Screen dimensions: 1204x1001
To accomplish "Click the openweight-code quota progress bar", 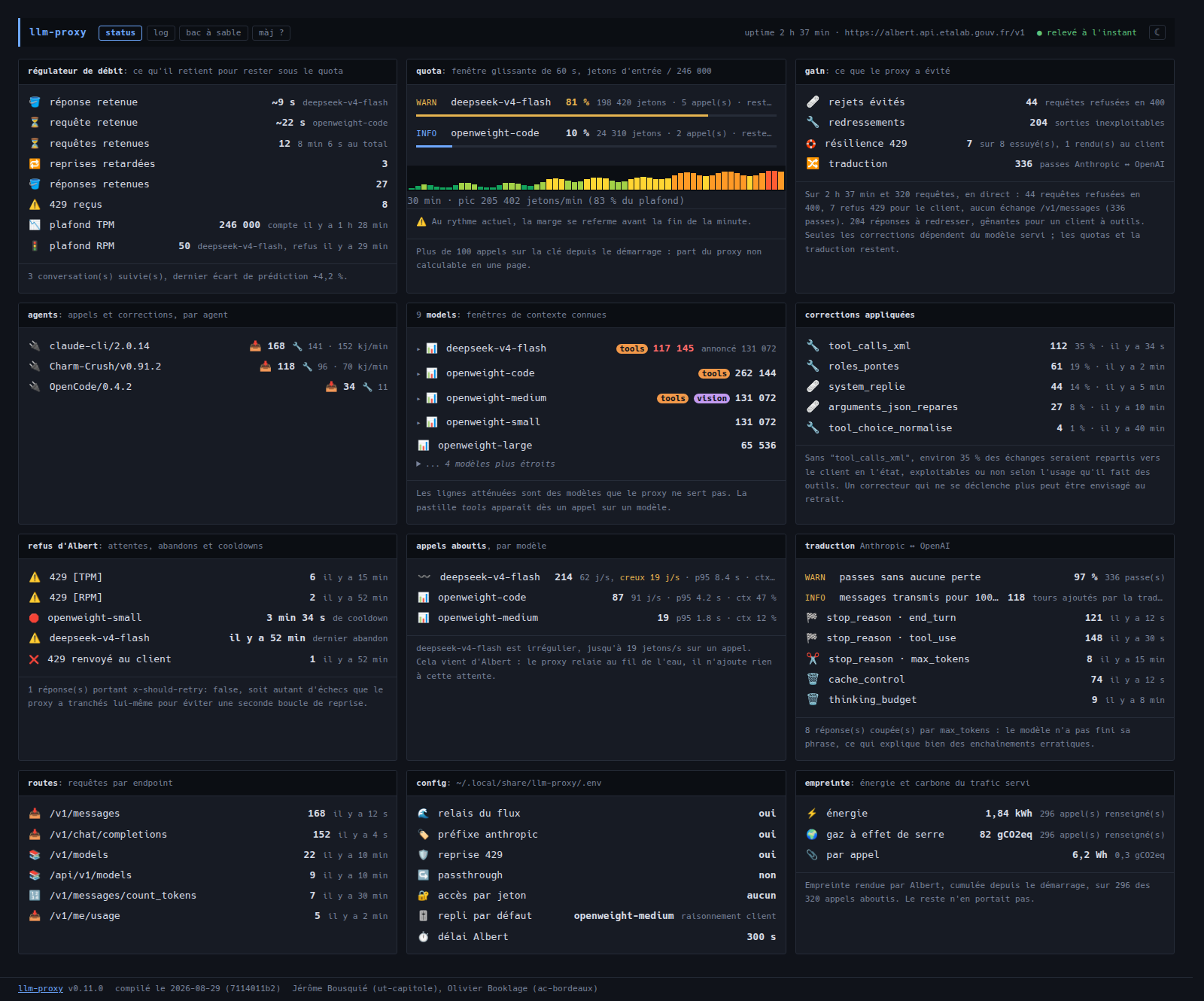I will [x=596, y=146].
